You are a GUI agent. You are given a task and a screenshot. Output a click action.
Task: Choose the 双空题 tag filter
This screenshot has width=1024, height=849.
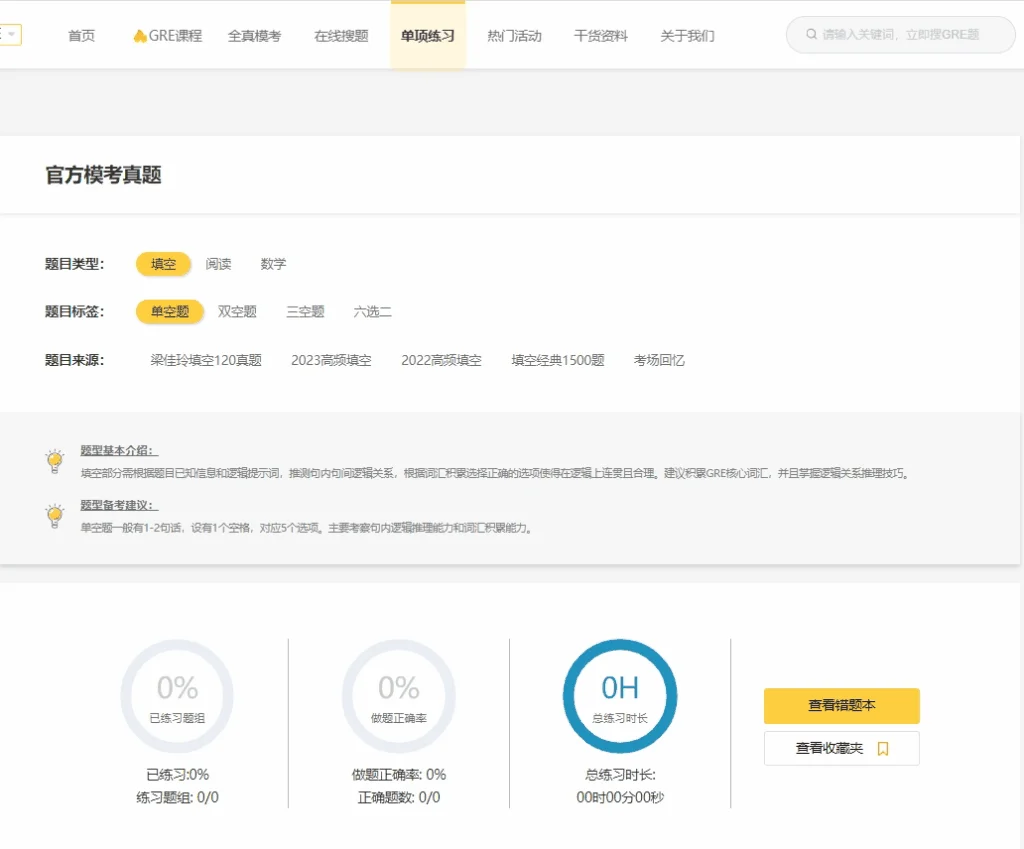(x=237, y=312)
